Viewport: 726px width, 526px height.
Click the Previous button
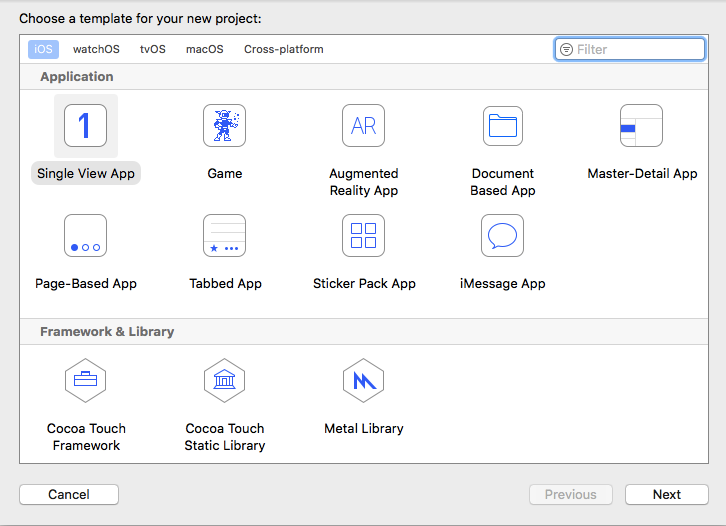tap(571, 495)
